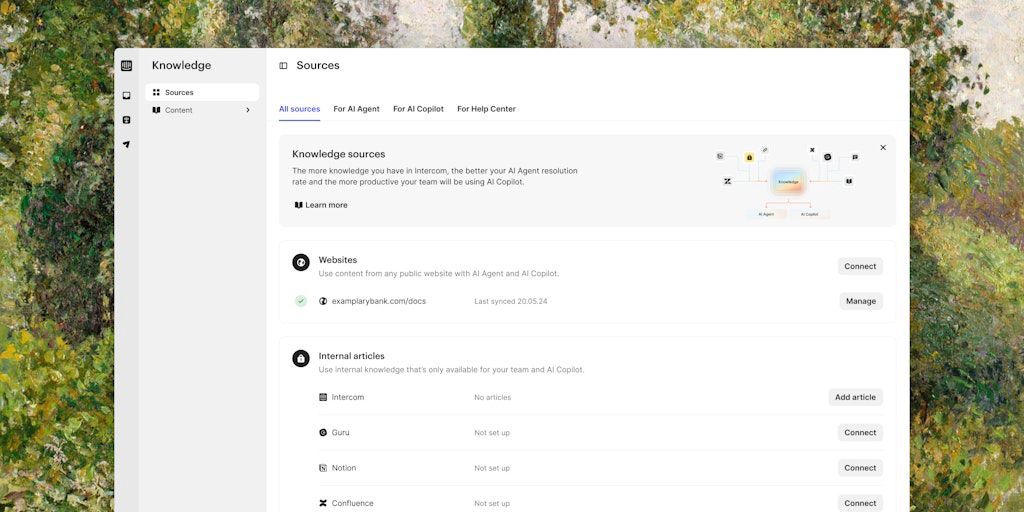Image resolution: width=1024 pixels, height=512 pixels.
Task: Open the Inbox icon in sidebar
Action: [x=126, y=96]
